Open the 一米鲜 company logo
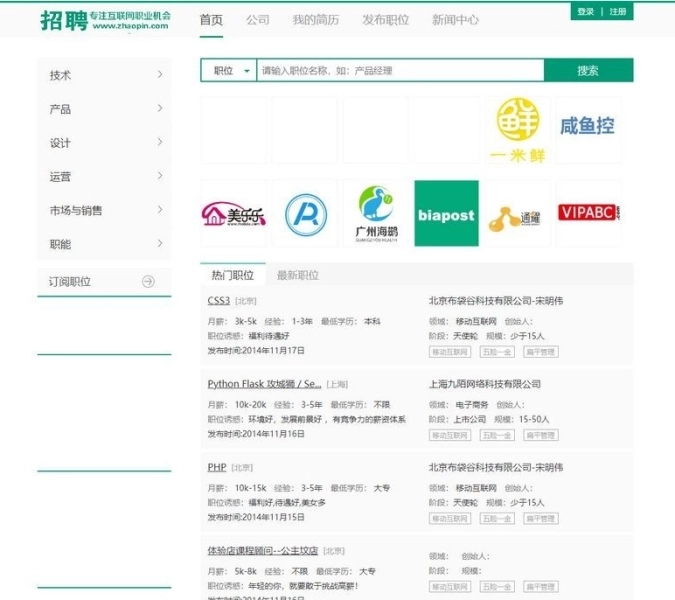The width and height of the screenshot is (675, 600). (x=518, y=130)
